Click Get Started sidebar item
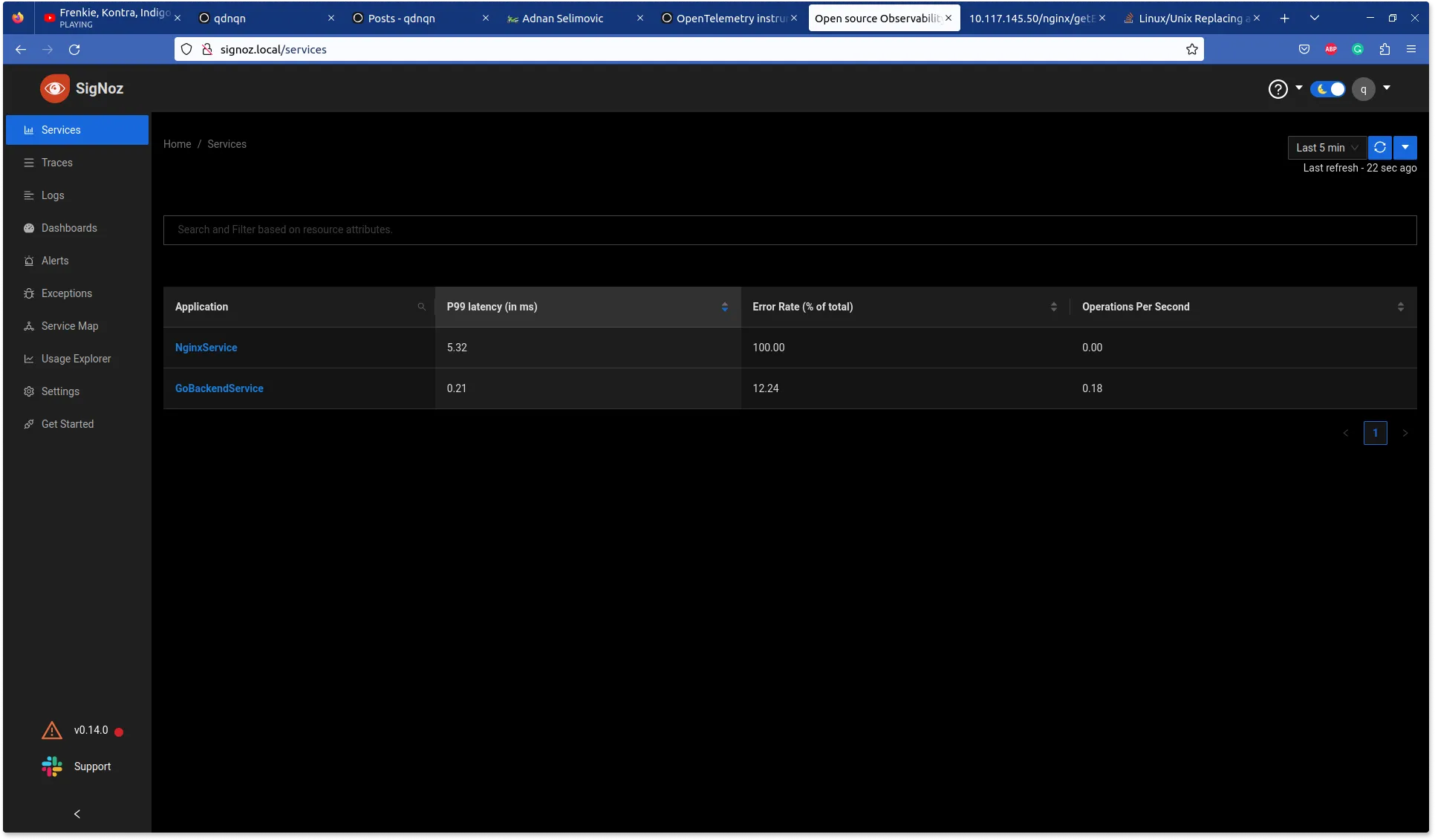 67,424
